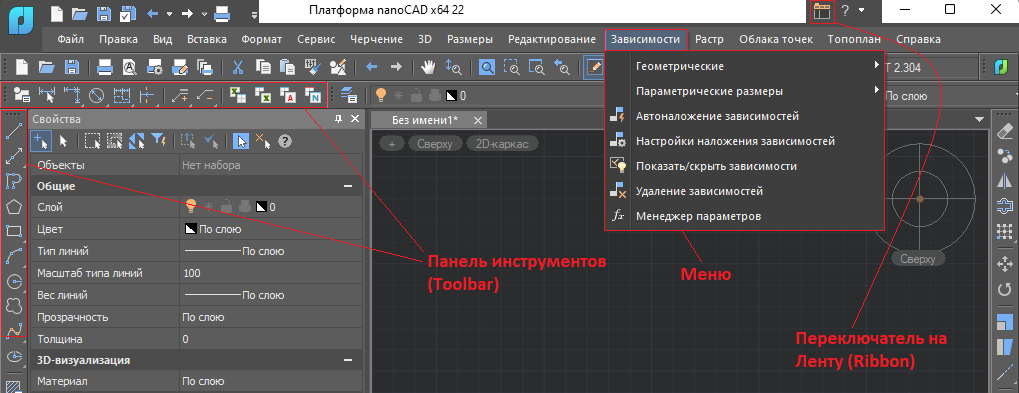Click layer color swatch in layers toolbar
Screen dimensions: 1019x393
click(x=452, y=96)
